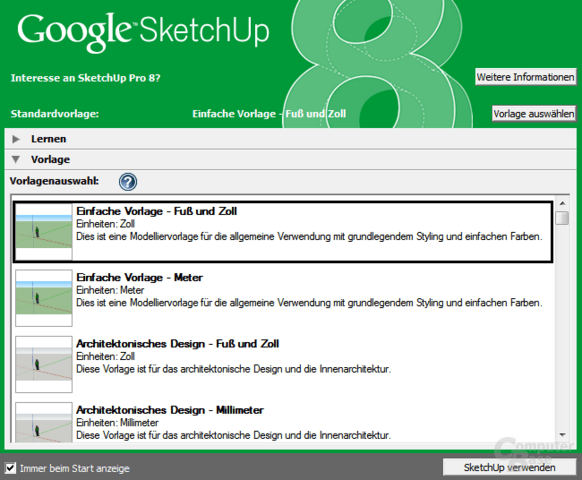Click thumbnail of Architektonisches Design Fuß und Zoll
Image resolution: width=582 pixels, height=480 pixels.
click(44, 364)
